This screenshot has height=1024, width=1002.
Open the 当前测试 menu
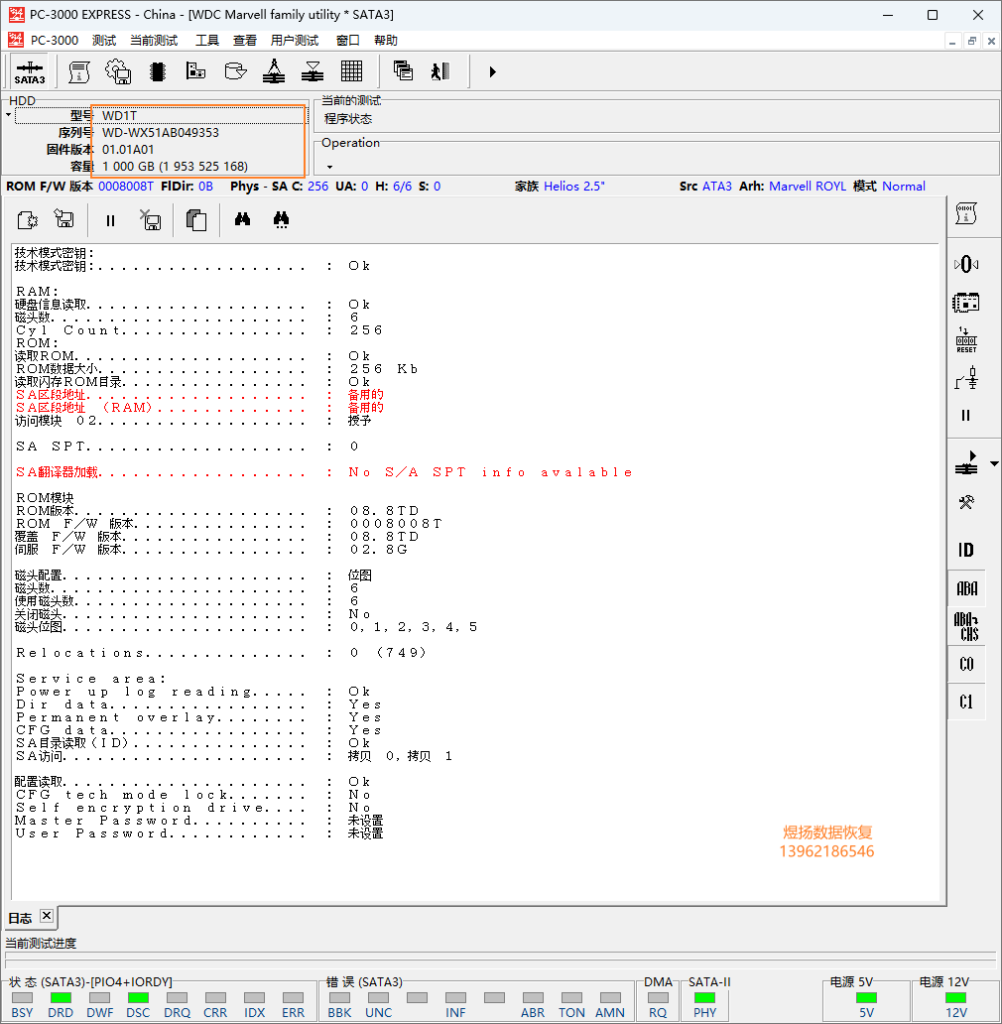coord(154,40)
